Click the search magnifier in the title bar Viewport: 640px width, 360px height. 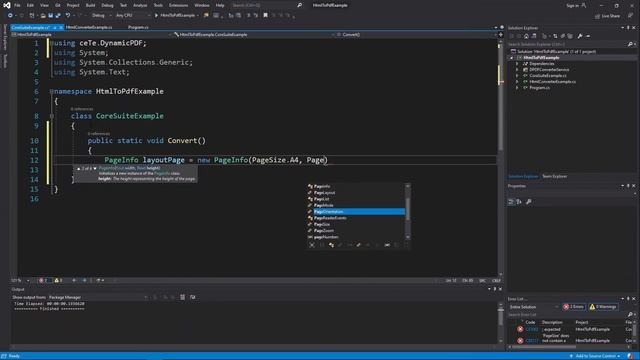click(x=300, y=5)
